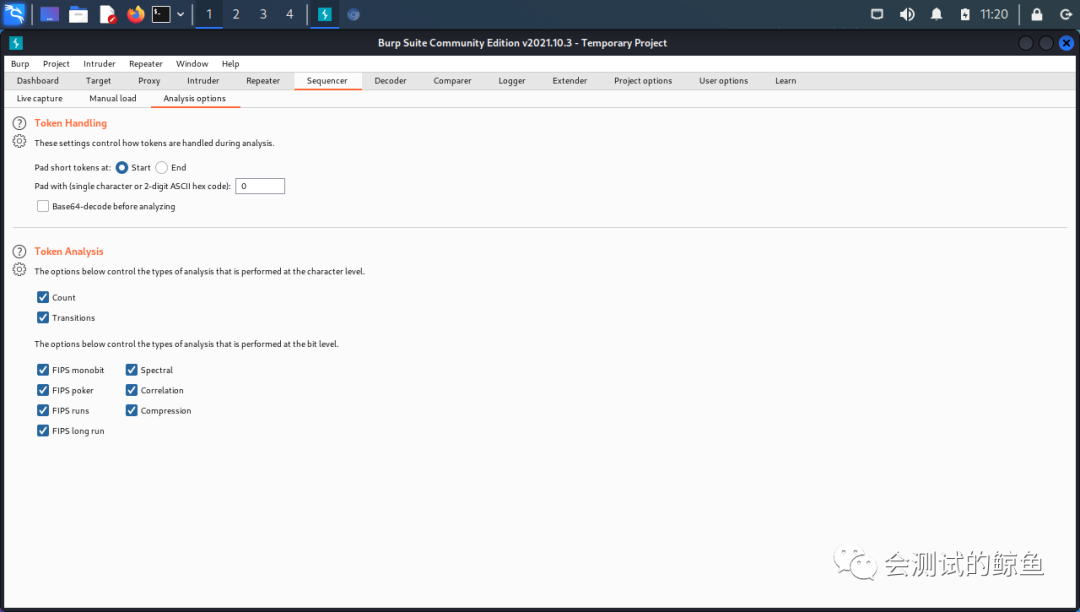
Task: Open the volume control in tray
Action: click(906, 14)
